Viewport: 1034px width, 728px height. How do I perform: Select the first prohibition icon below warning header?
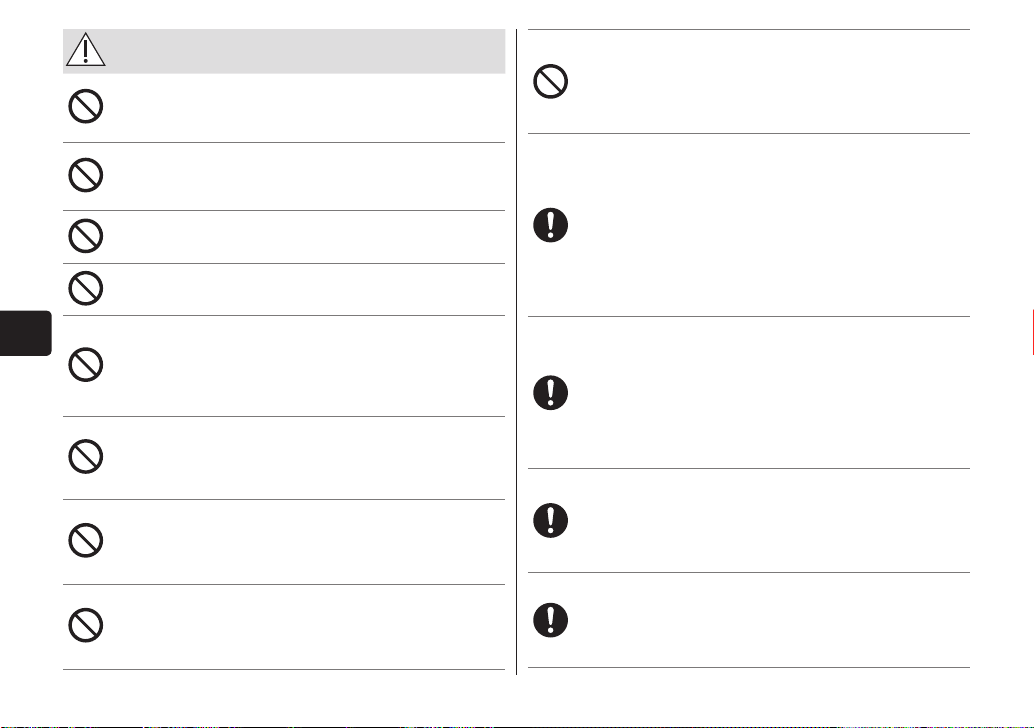tap(86, 106)
